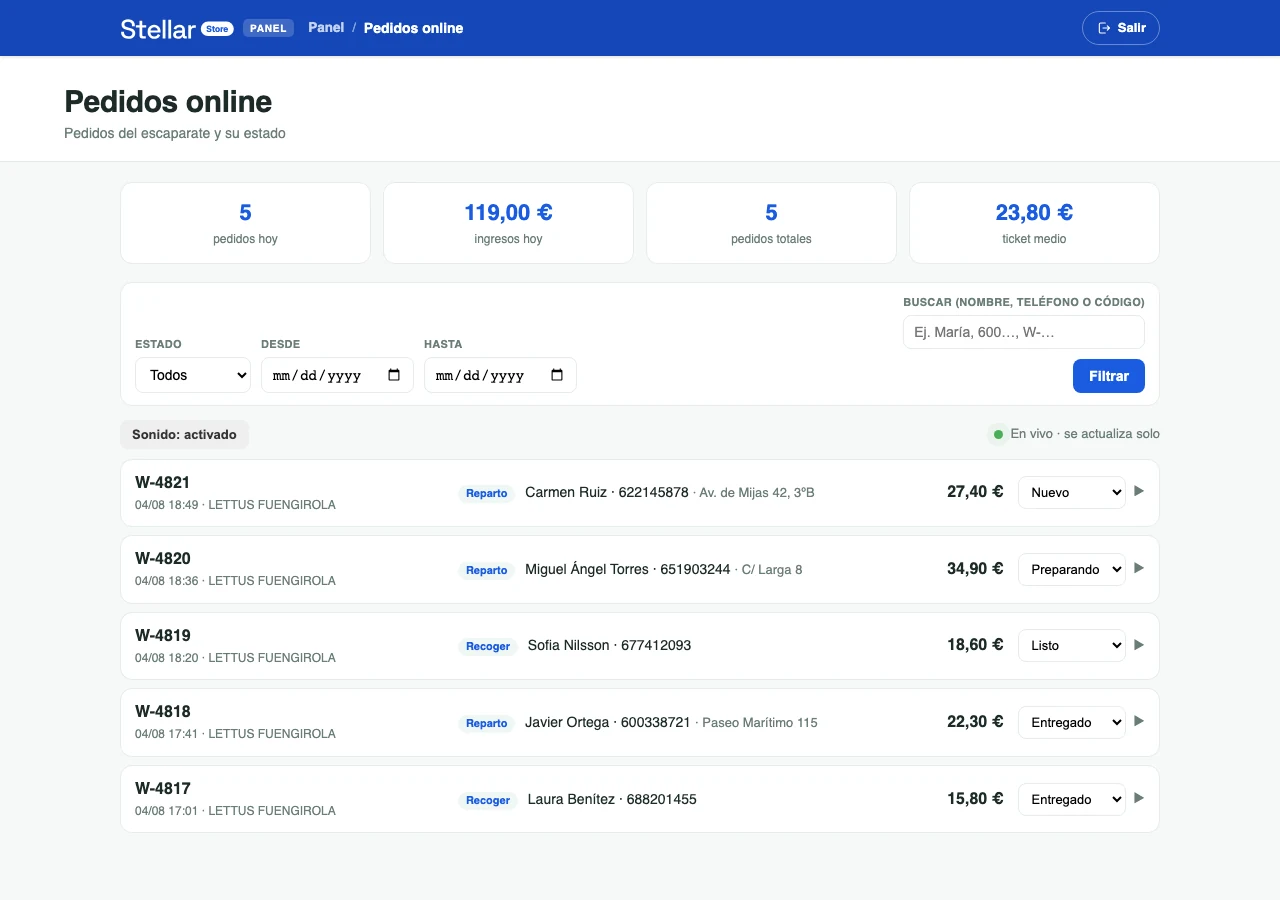1280x900 pixels.
Task: Click the Desde date field
Action: (337, 375)
